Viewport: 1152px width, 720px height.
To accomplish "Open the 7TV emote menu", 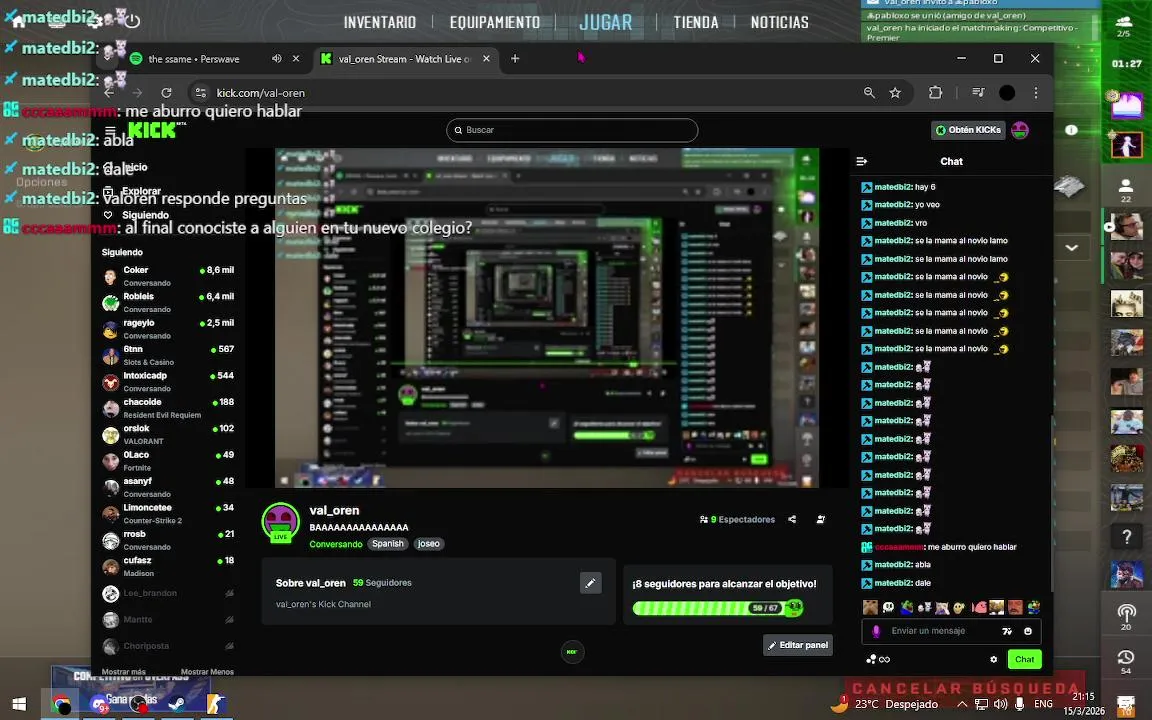I will (x=1007, y=631).
